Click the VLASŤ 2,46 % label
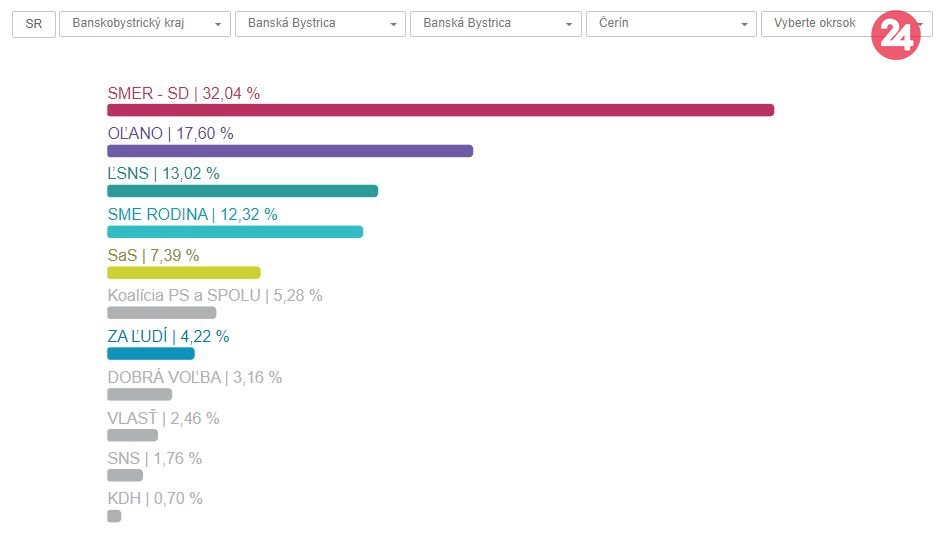Screen dimensions: 939x534 point(163,418)
